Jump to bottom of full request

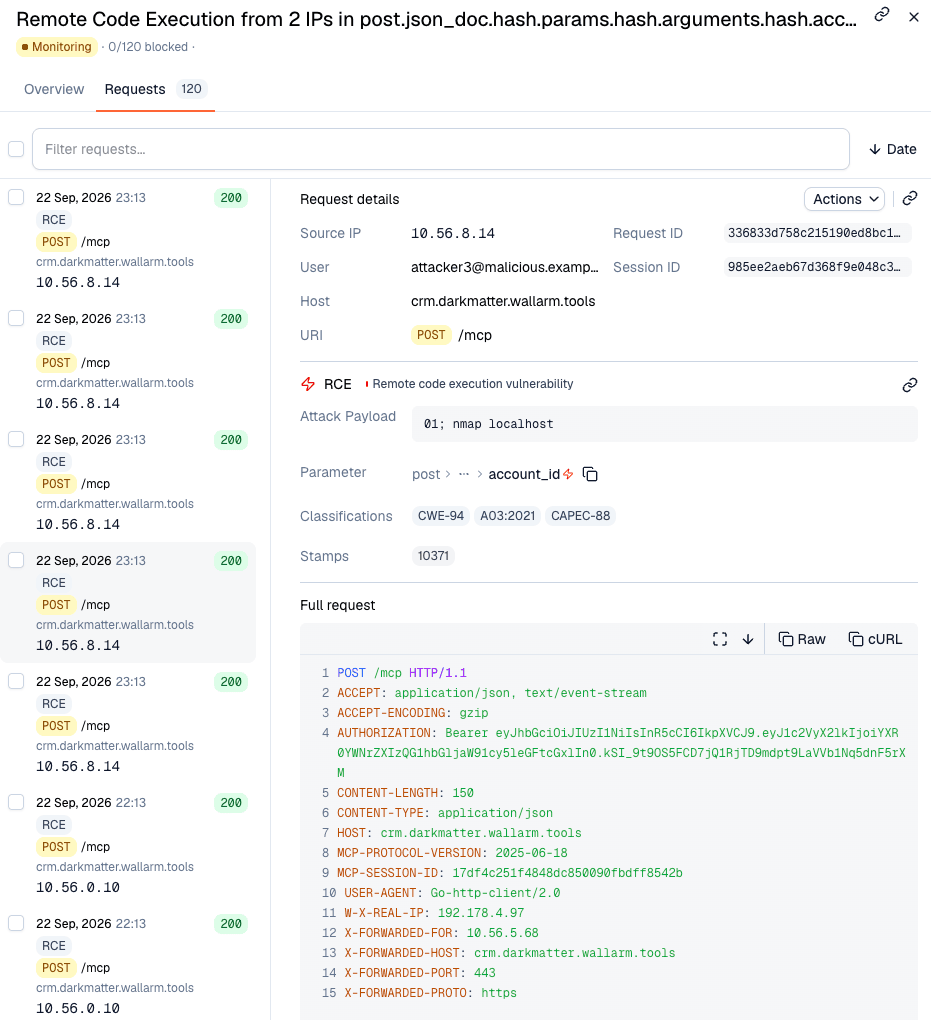748,639
